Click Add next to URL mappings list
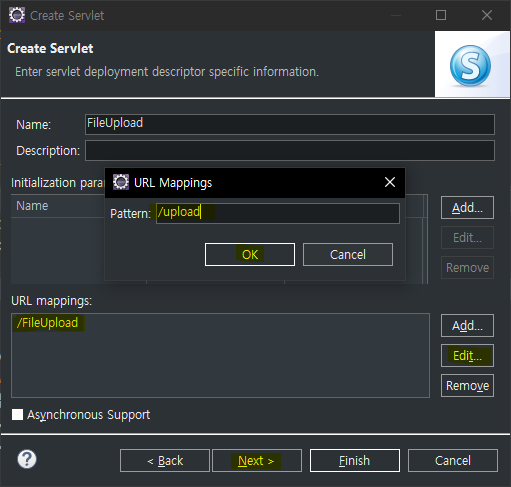The width and height of the screenshot is (511, 487). coord(467,326)
